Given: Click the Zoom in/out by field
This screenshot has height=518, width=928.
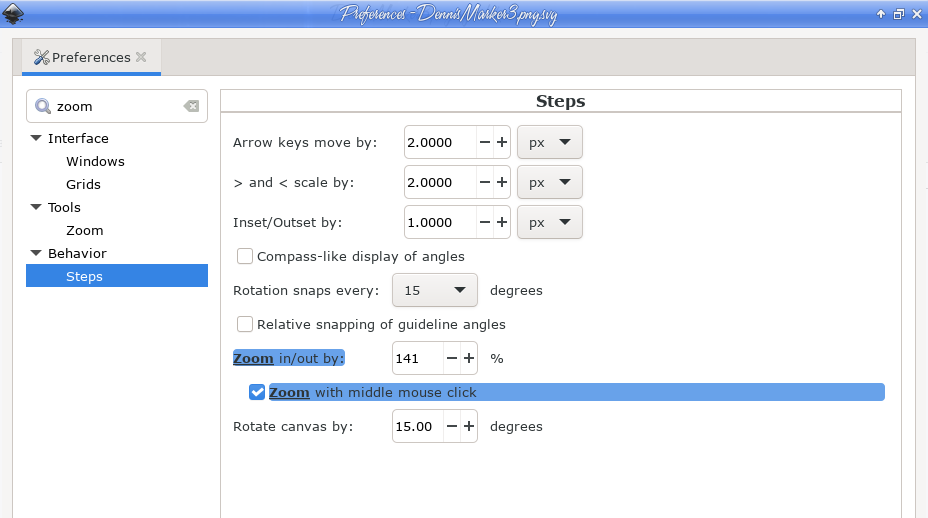Looking at the screenshot, I should click(418, 358).
